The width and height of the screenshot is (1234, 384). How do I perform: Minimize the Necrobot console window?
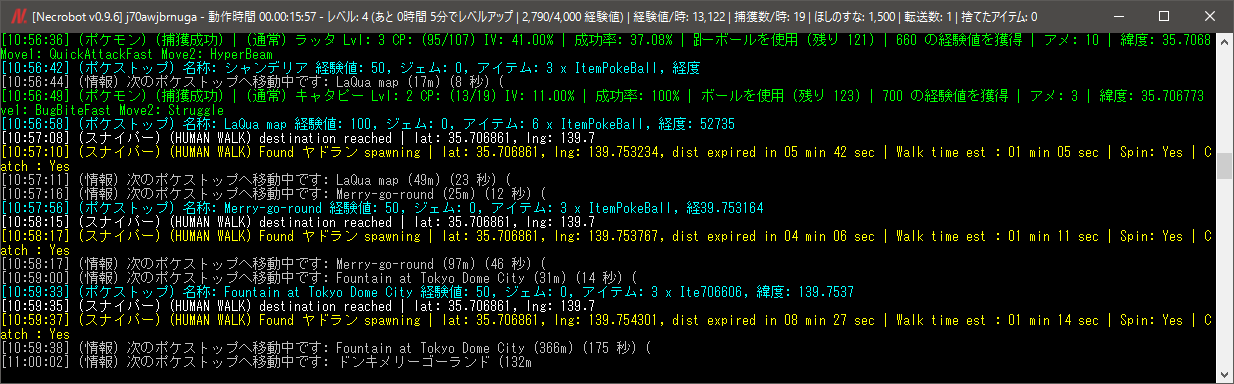pyautogui.click(x=1117, y=16)
